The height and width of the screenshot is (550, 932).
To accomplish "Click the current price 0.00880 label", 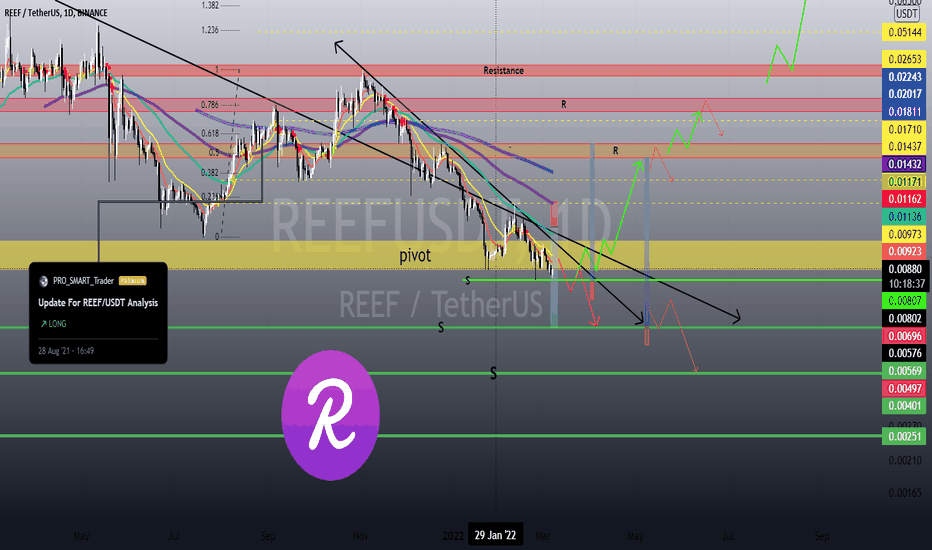I will tap(905, 269).
